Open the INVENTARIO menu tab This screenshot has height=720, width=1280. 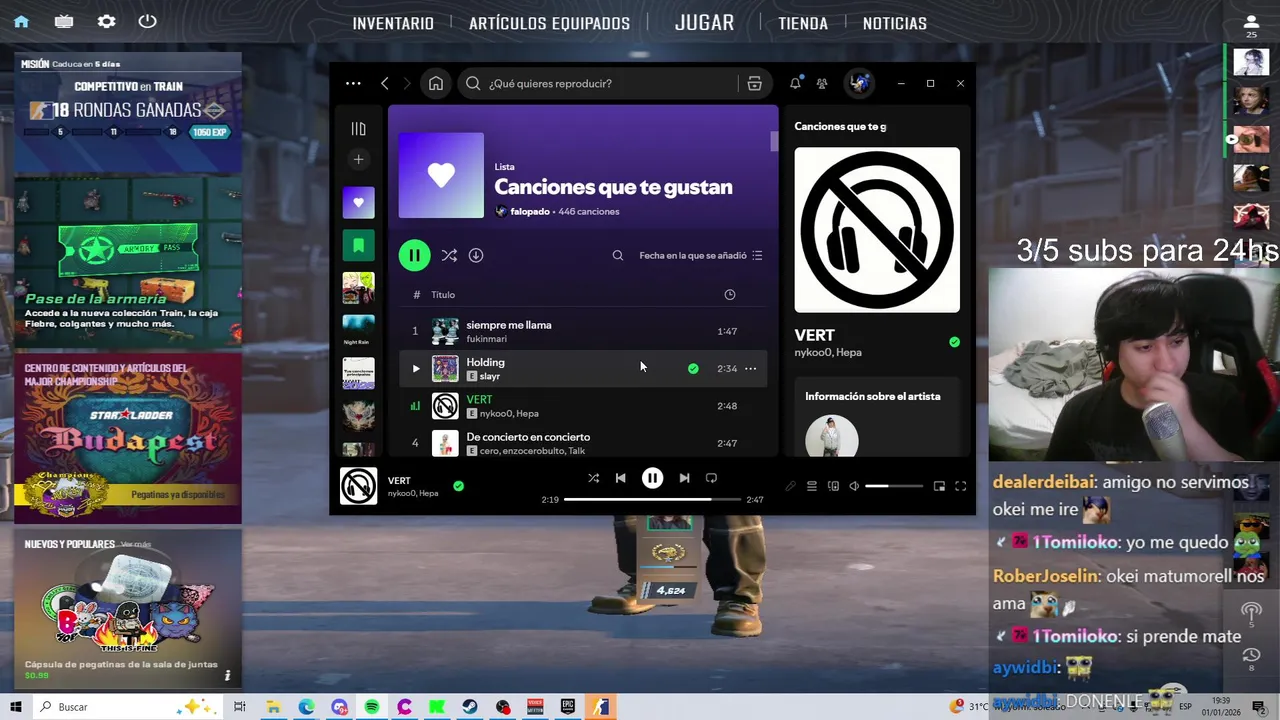click(393, 23)
